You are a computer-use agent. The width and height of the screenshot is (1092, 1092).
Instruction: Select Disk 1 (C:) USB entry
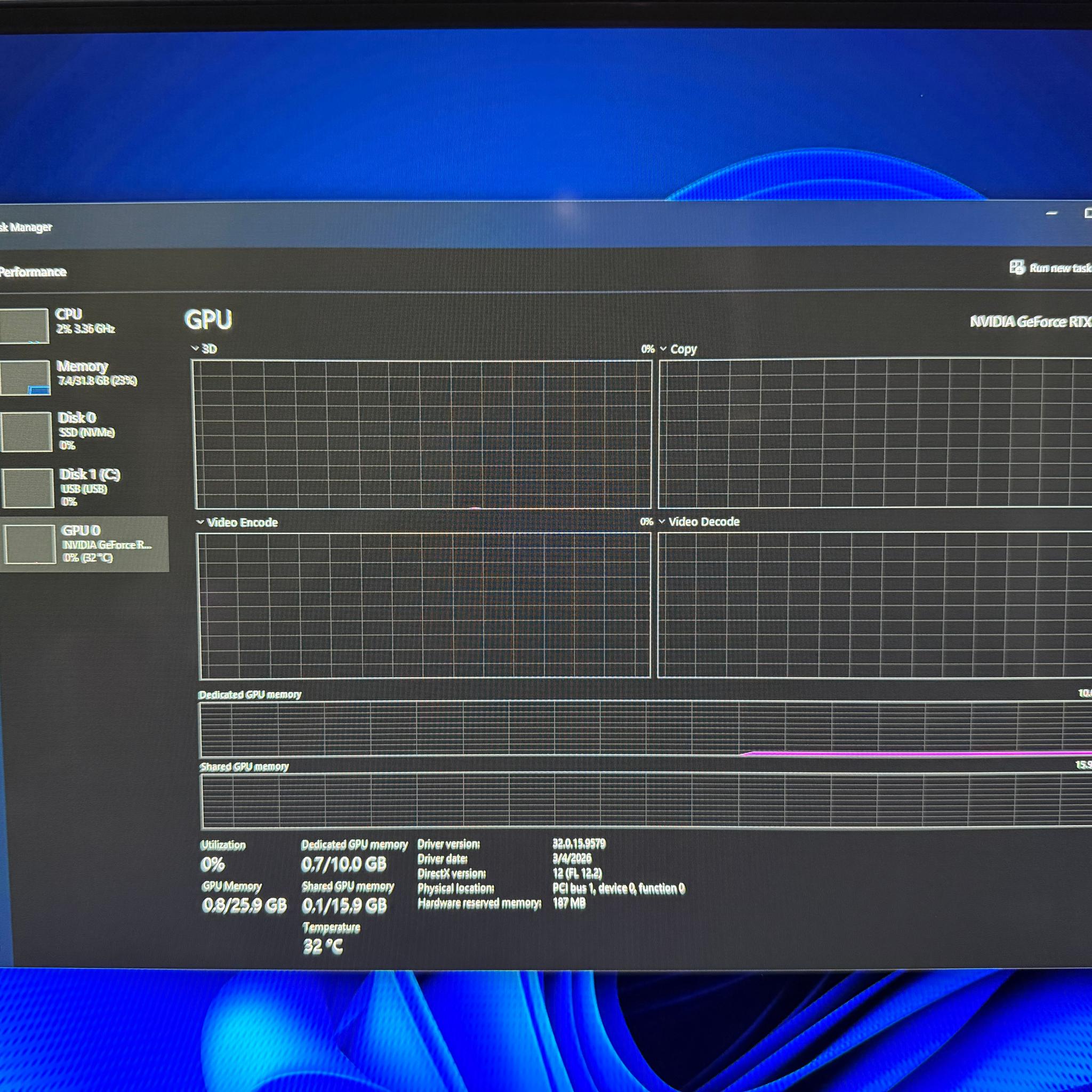(x=71, y=488)
